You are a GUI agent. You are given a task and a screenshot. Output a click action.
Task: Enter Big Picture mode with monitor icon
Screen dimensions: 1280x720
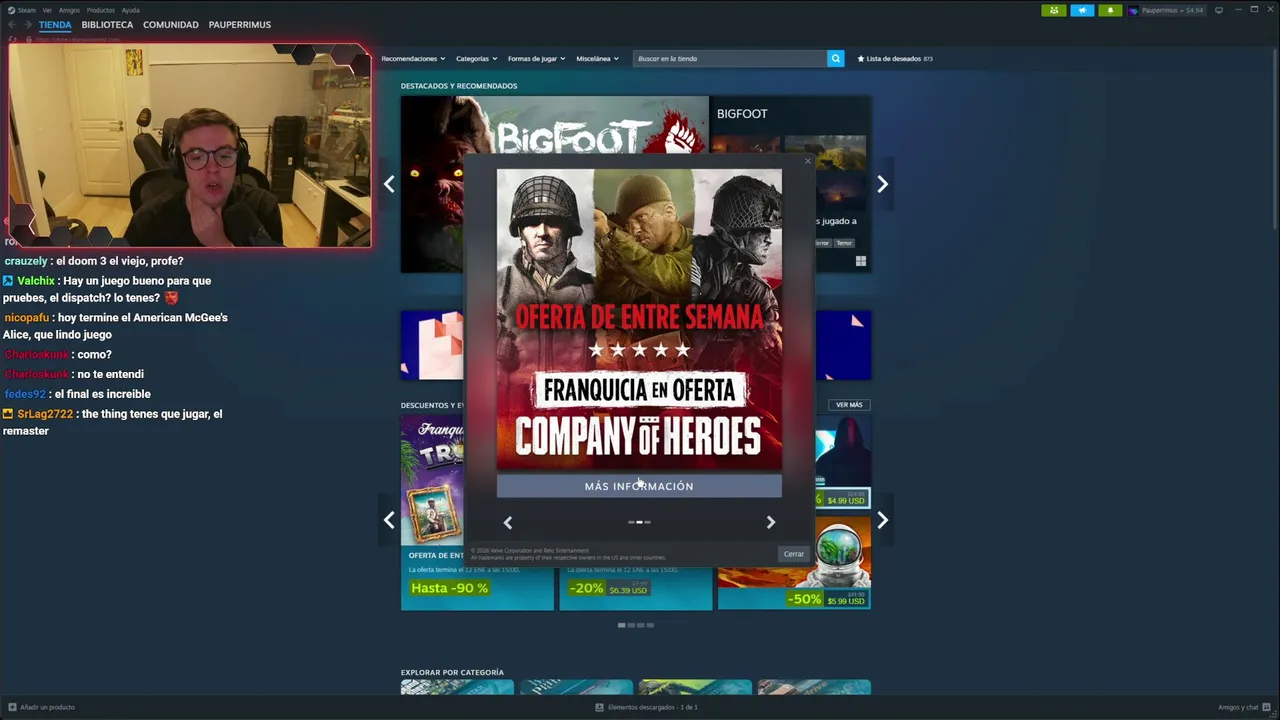point(1219,10)
